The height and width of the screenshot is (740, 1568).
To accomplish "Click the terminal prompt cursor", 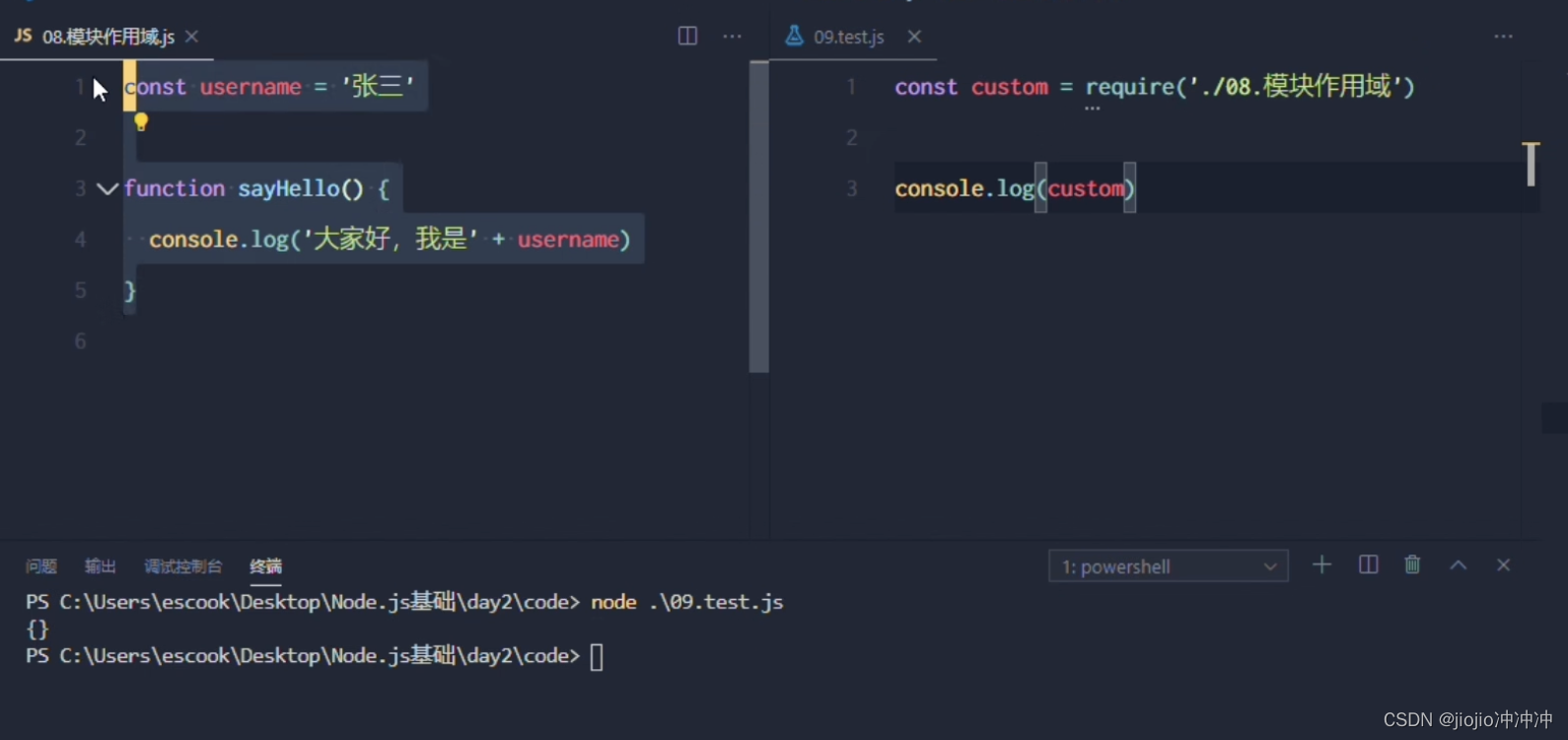I will pyautogui.click(x=597, y=657).
